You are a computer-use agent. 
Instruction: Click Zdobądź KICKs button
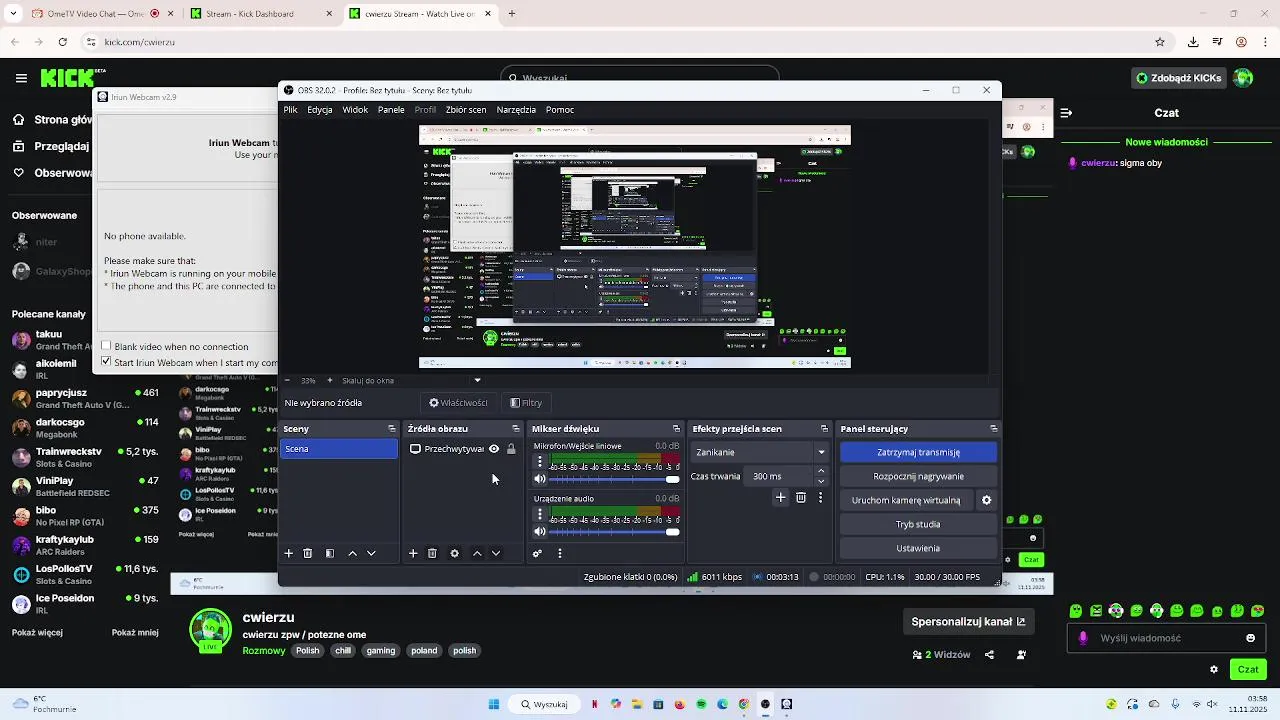click(1179, 78)
